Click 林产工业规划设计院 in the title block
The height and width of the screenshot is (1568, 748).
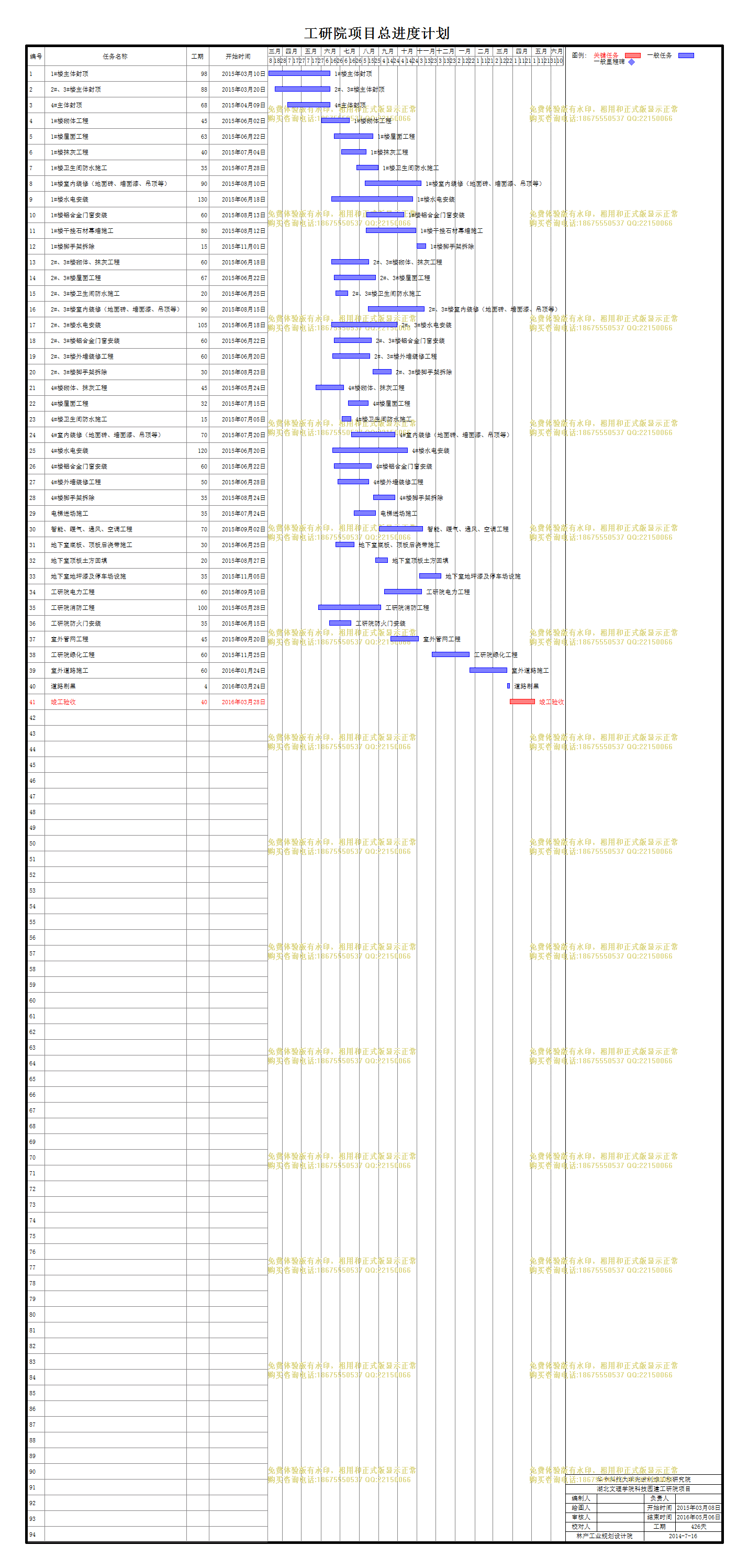pyautogui.click(x=605, y=1536)
